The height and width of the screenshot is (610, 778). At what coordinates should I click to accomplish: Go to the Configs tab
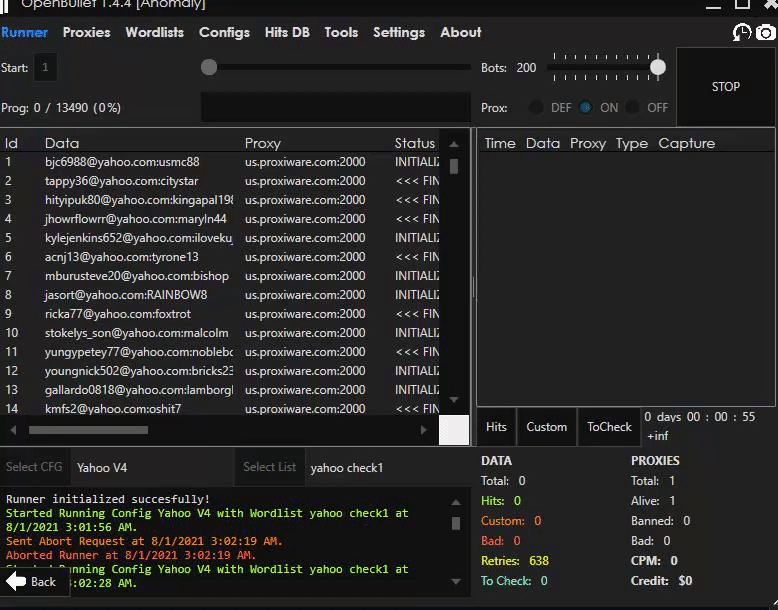pos(224,32)
